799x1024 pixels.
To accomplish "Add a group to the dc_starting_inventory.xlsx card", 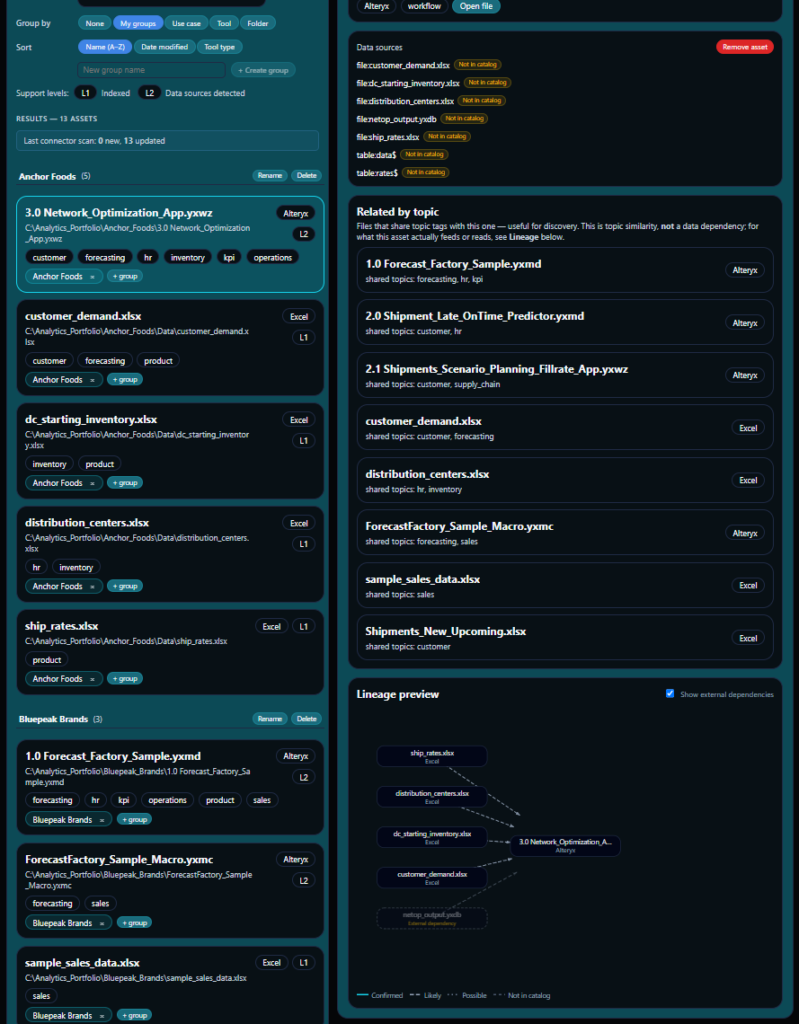I will pyautogui.click(x=125, y=483).
